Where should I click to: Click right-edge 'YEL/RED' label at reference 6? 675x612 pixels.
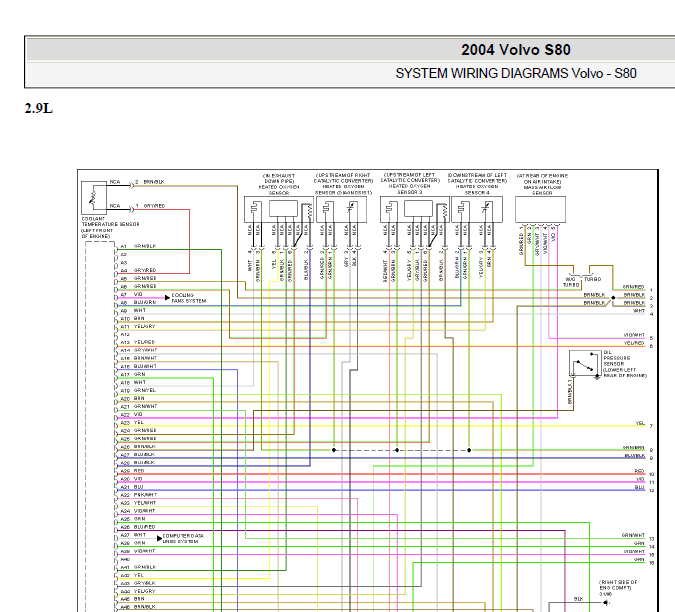(634, 343)
